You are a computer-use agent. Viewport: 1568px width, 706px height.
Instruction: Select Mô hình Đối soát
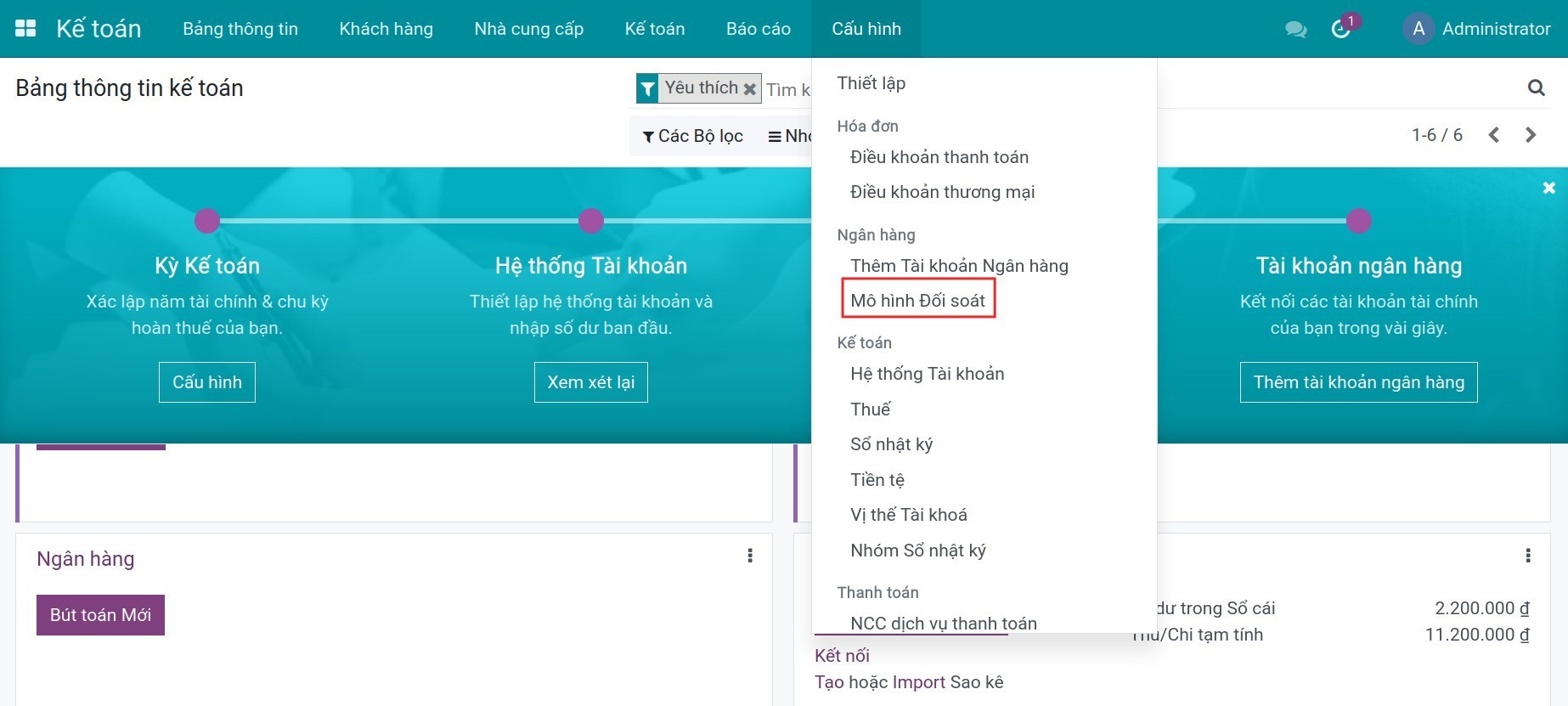click(x=918, y=301)
